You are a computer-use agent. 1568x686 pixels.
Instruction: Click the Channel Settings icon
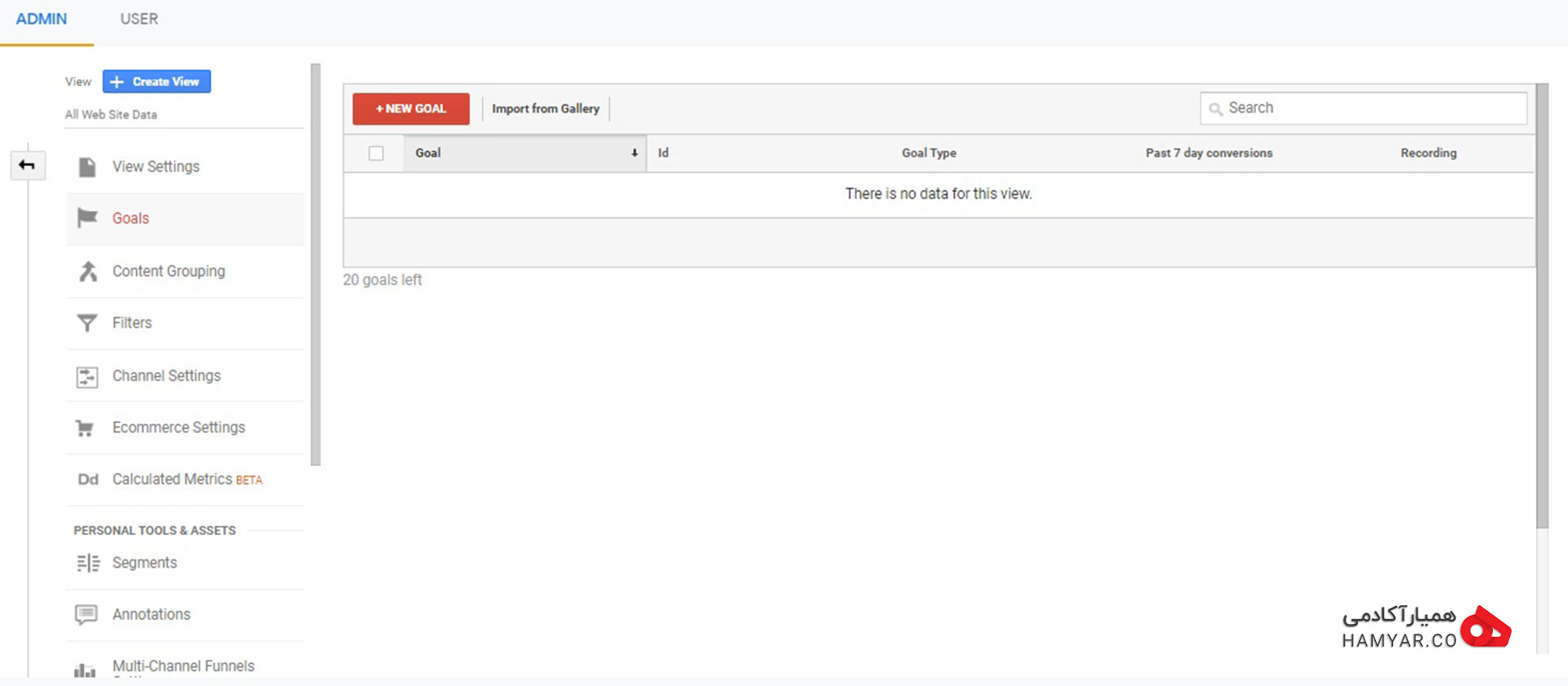click(x=87, y=376)
